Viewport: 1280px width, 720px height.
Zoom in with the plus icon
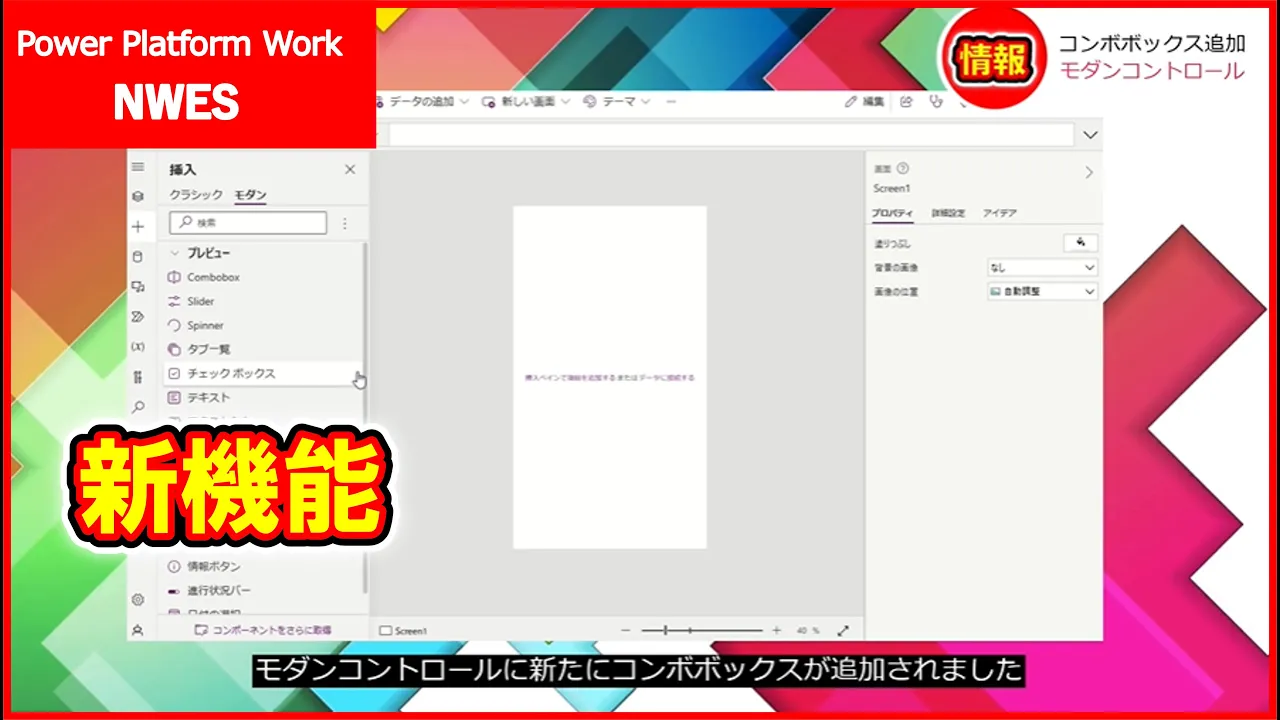pyautogui.click(x=776, y=631)
